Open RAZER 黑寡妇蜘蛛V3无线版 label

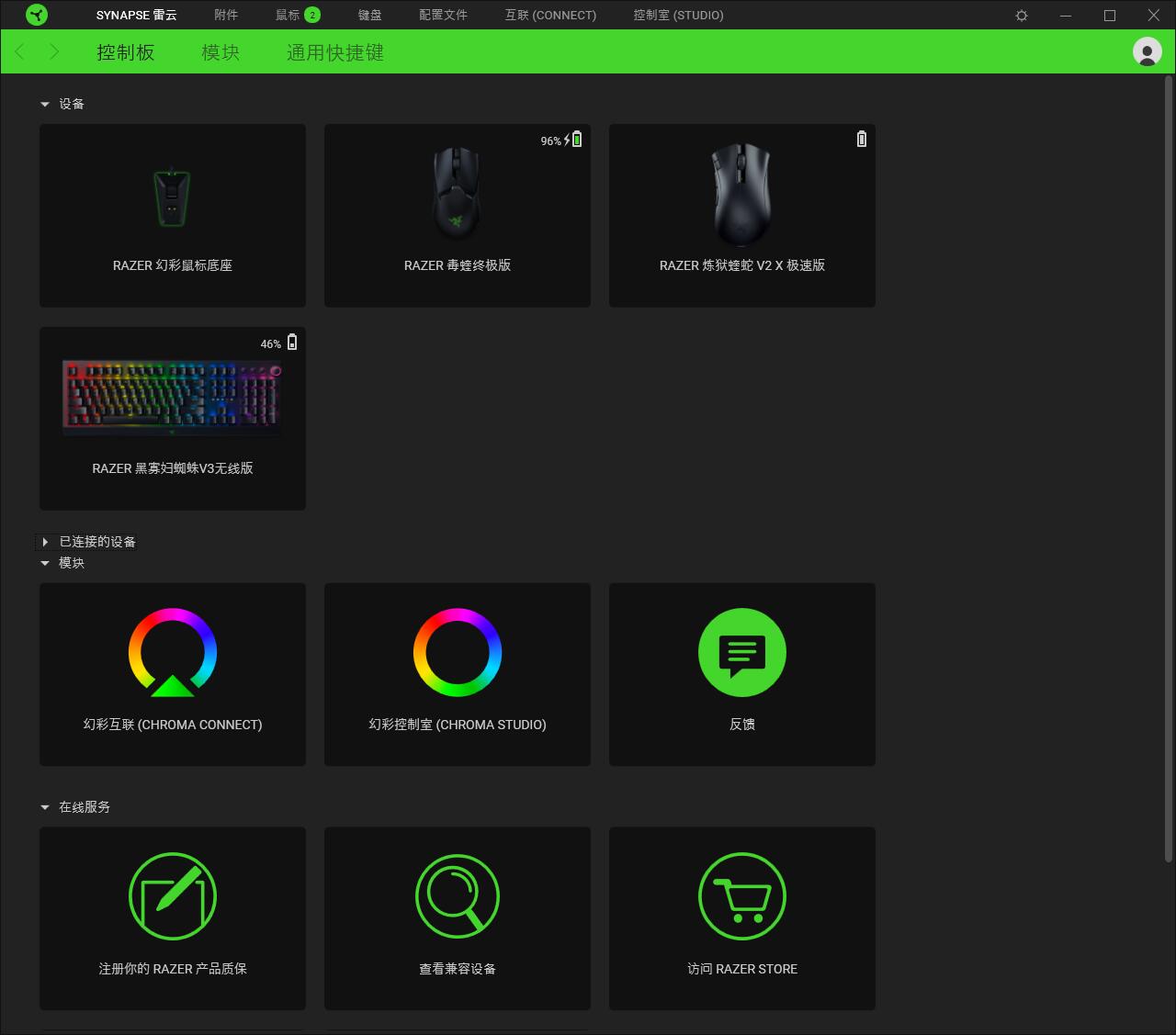(173, 468)
